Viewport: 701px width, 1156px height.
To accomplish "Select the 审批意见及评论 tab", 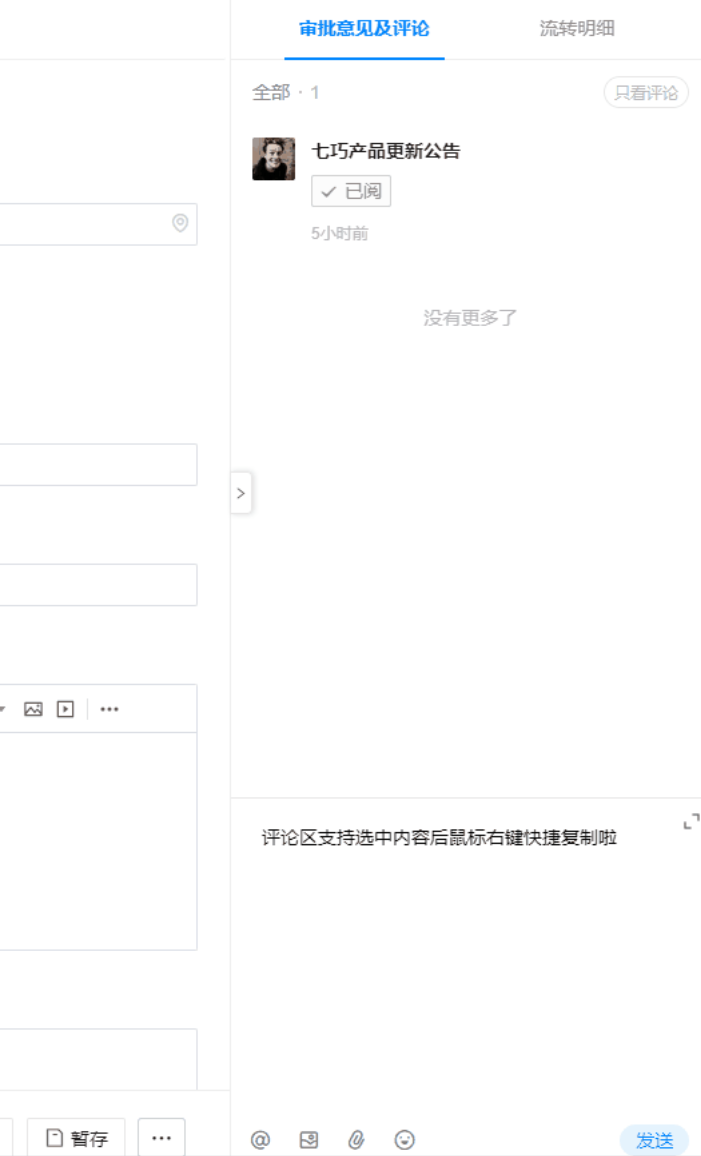I will [364, 29].
